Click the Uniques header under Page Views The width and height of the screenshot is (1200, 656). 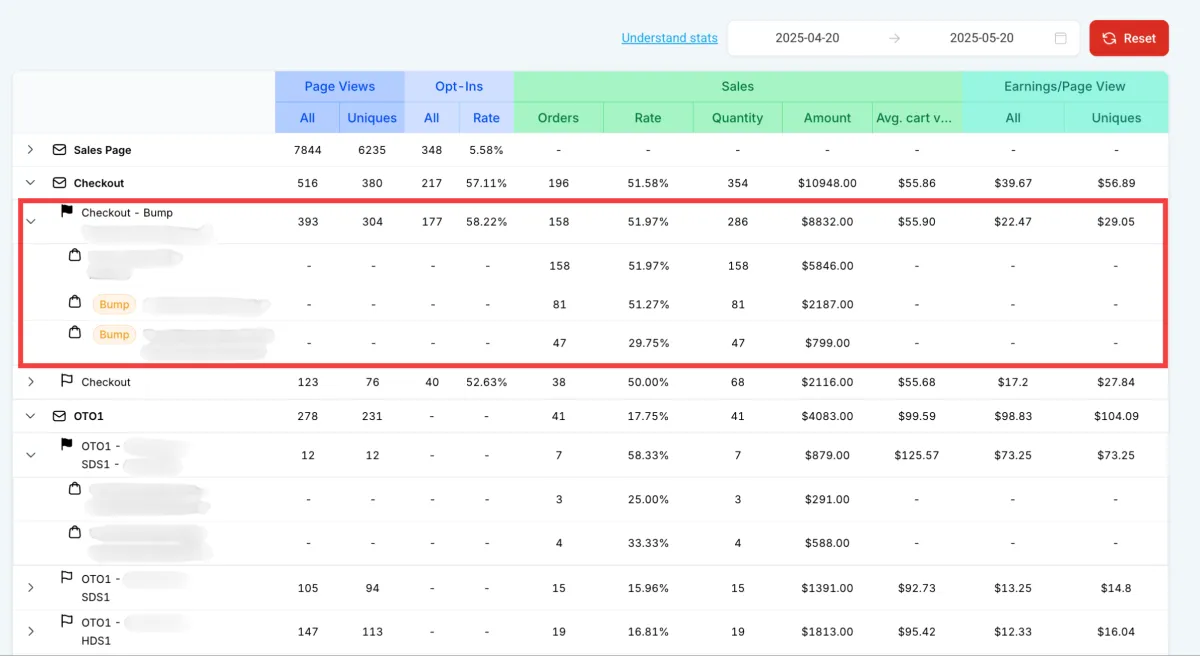pyautogui.click(x=372, y=117)
